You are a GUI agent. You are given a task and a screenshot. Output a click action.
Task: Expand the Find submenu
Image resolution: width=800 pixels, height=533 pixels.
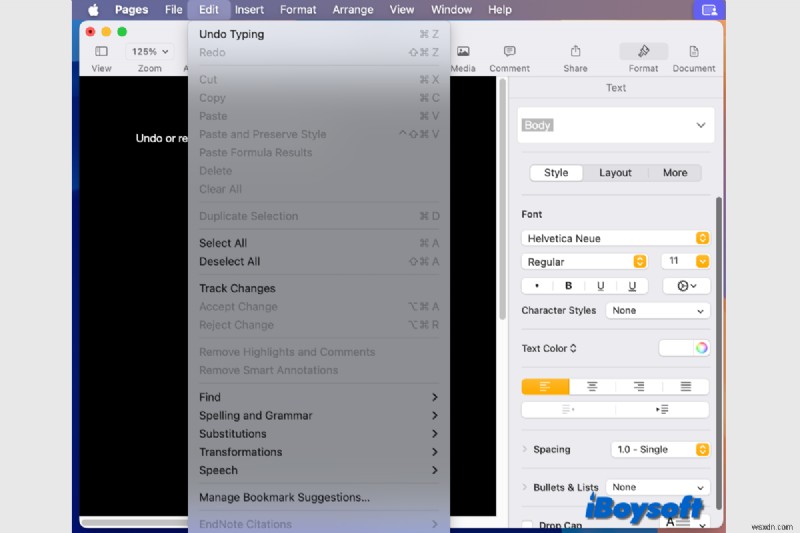319,397
